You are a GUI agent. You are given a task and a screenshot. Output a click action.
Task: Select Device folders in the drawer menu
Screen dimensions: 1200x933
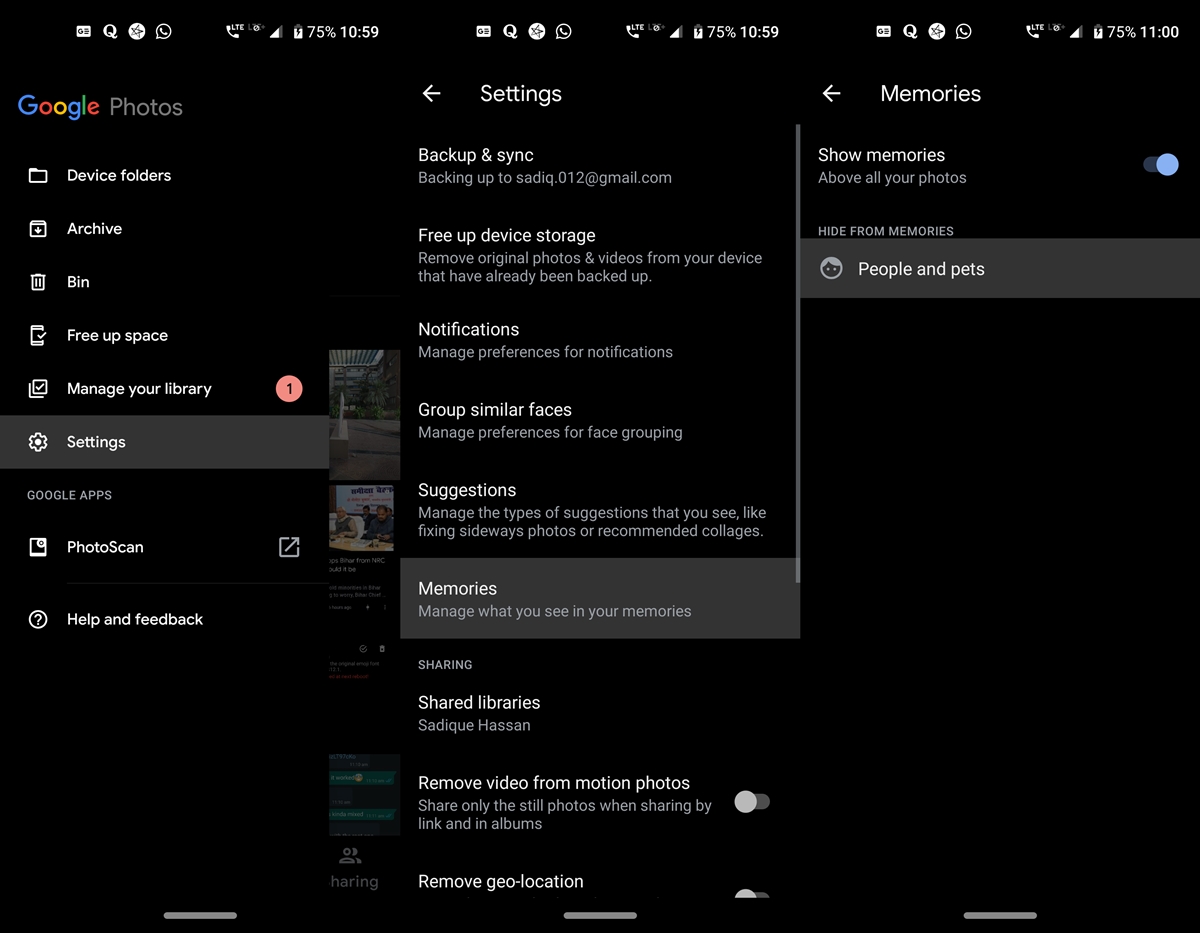point(164,175)
